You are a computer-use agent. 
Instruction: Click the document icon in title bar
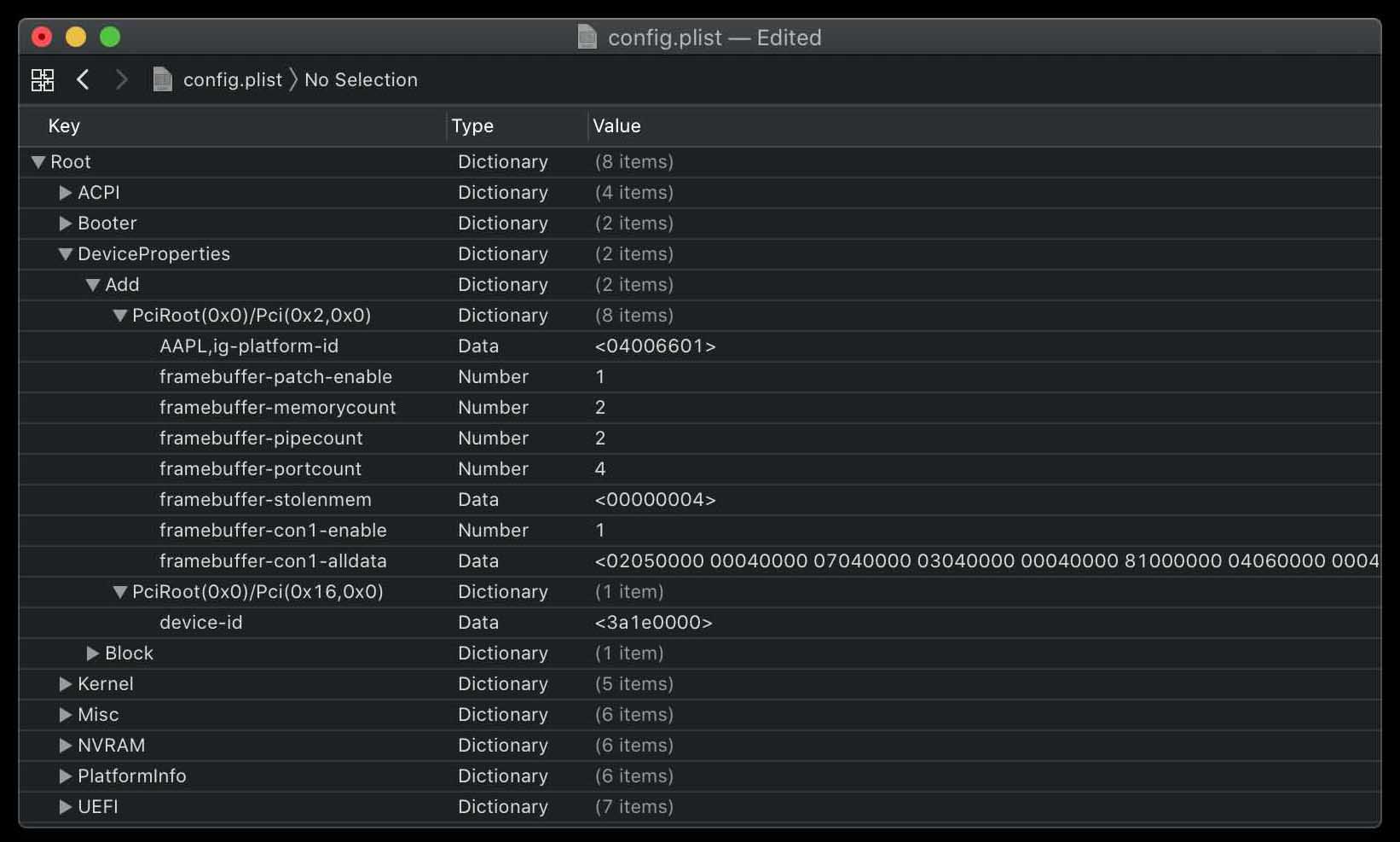point(587,37)
